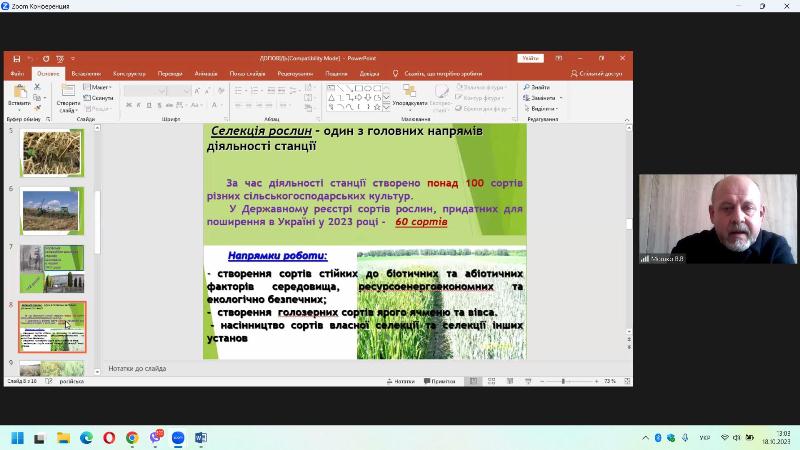The height and width of the screenshot is (450, 800).
Task: Launch Microsoft Edge from taskbar
Action: pos(86,438)
